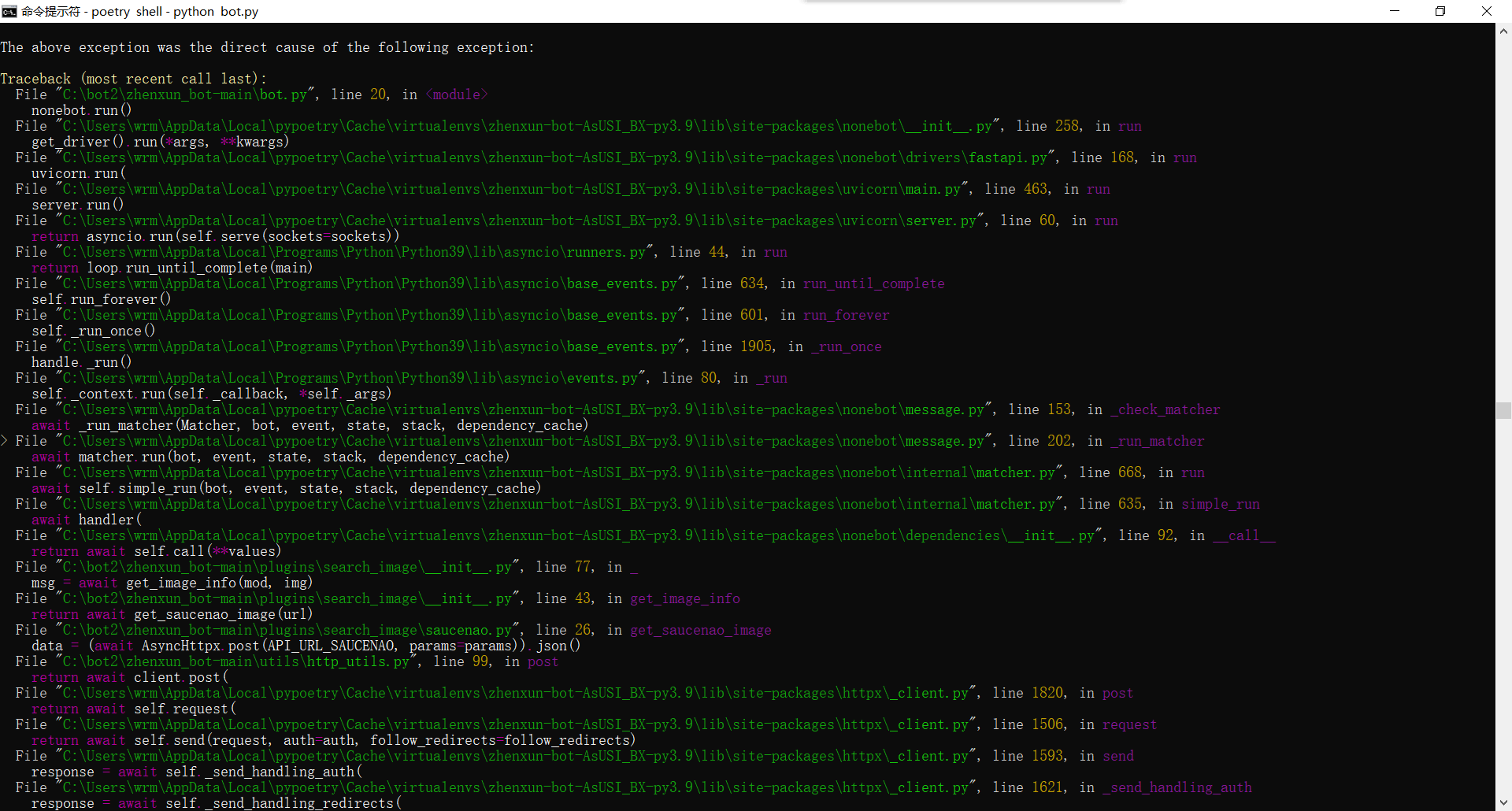Image resolution: width=1512 pixels, height=811 pixels.
Task: Click the 'server.run()' code line
Action: point(77,205)
